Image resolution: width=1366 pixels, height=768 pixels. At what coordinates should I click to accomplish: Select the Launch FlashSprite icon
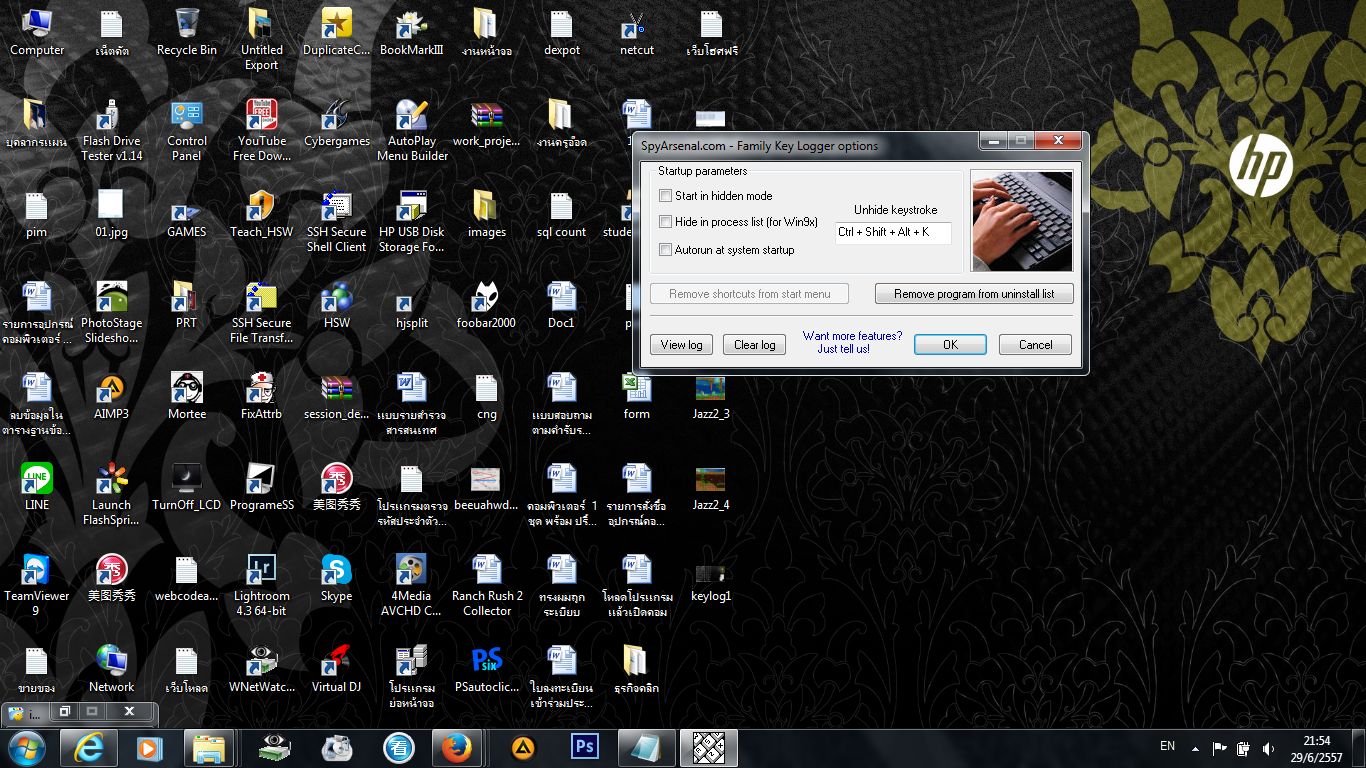112,495
